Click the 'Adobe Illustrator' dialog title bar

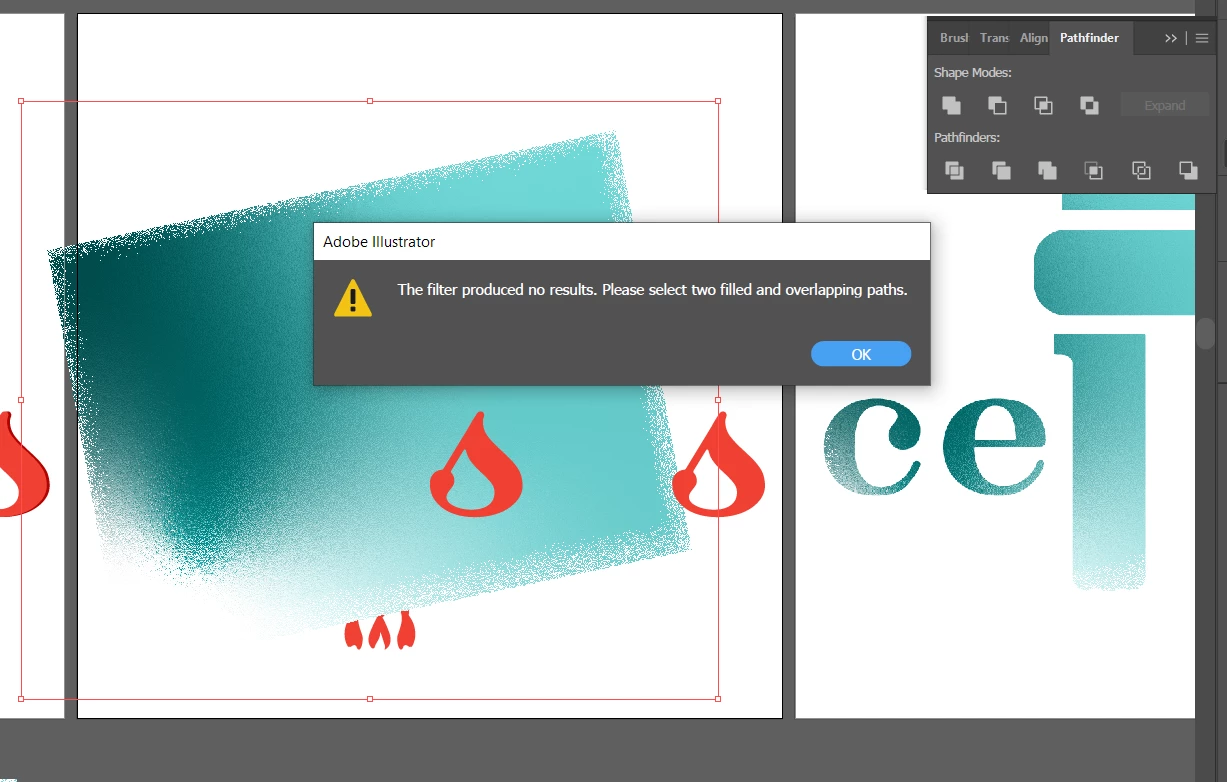pos(621,242)
